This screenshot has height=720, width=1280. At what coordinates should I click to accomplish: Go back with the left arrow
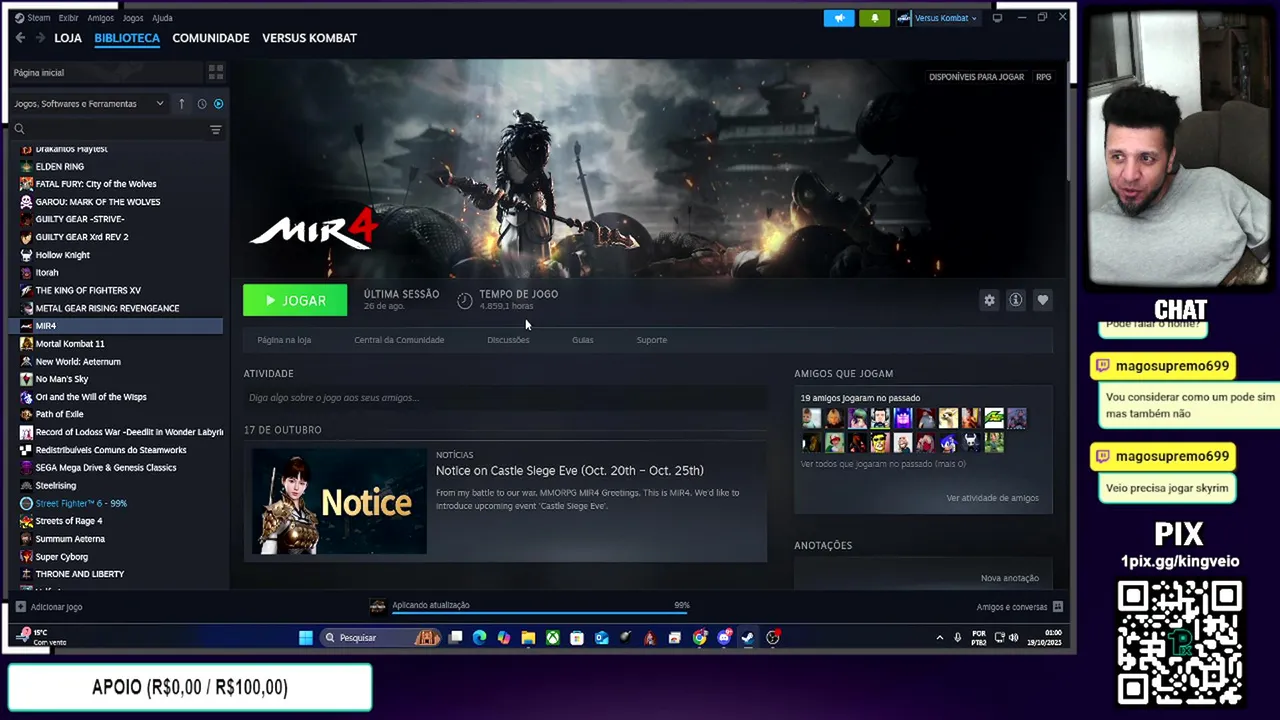pyautogui.click(x=20, y=38)
